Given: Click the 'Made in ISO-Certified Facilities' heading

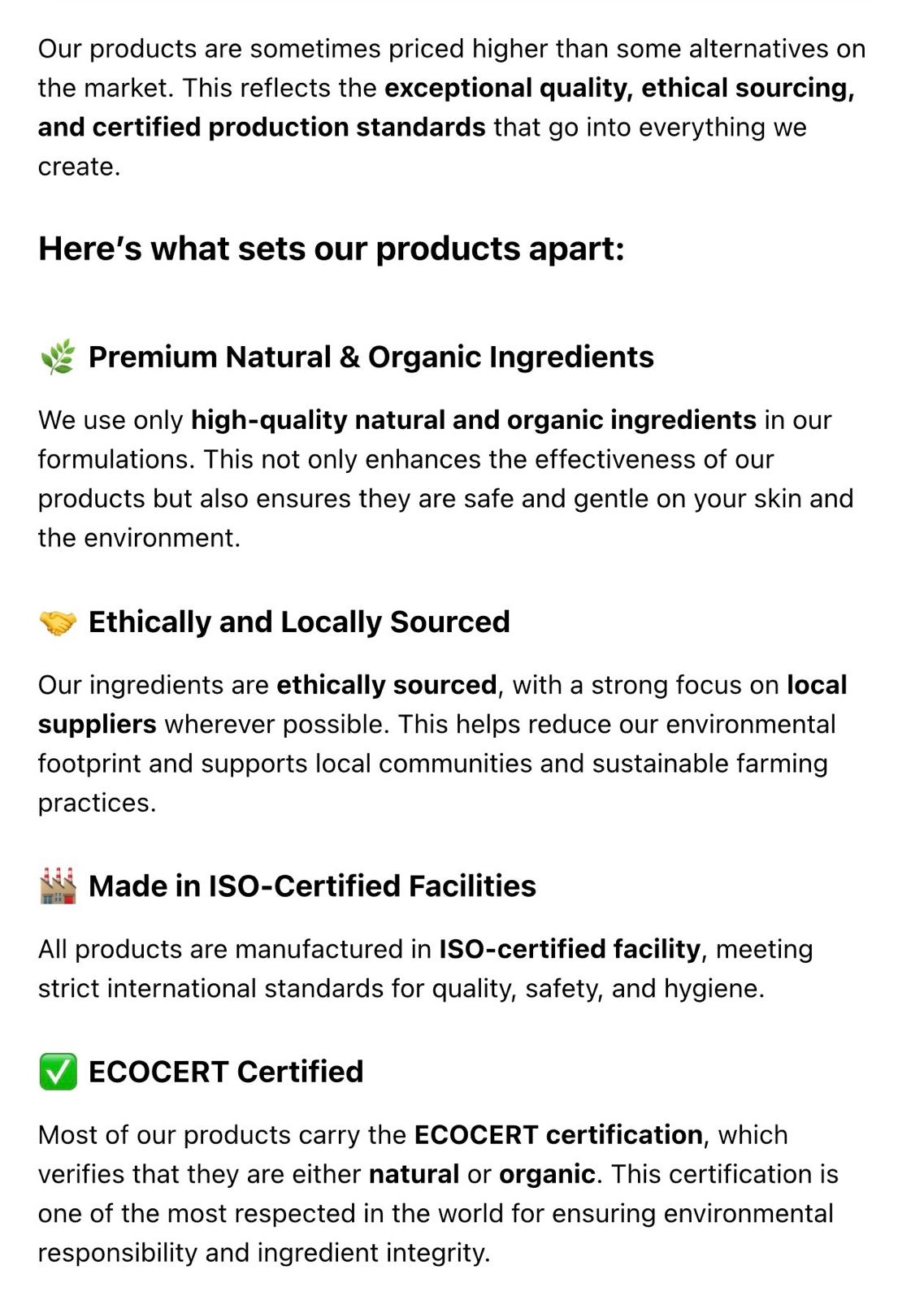Looking at the screenshot, I should point(312,886).
